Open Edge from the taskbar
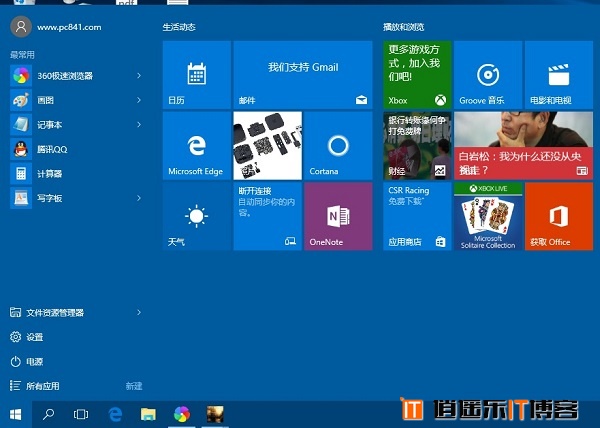This screenshot has height=428, width=600. click(115, 414)
